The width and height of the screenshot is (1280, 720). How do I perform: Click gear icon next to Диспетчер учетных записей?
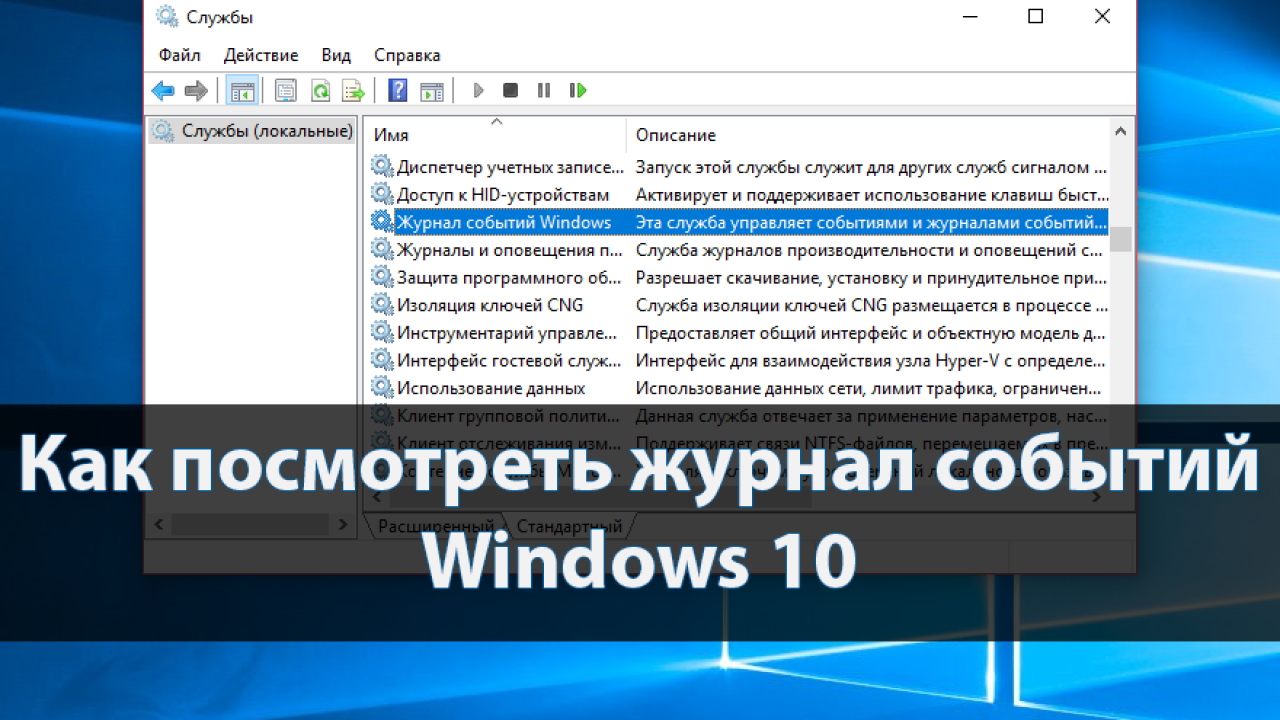[381, 166]
